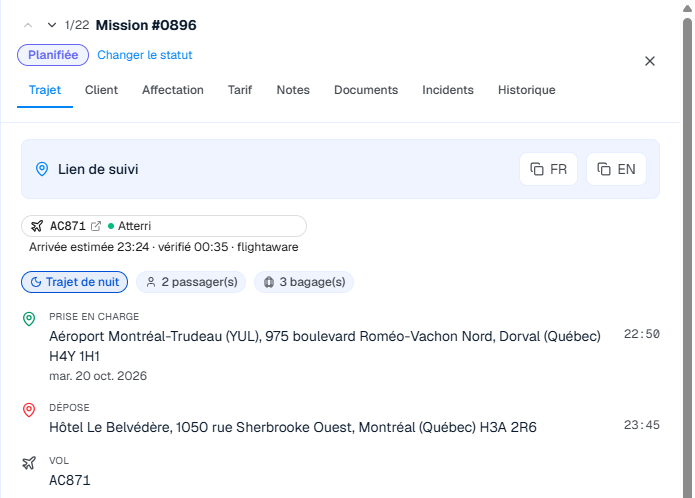Click the airplane icon in the AC871 pill
The image size is (695, 498).
pos(37,226)
